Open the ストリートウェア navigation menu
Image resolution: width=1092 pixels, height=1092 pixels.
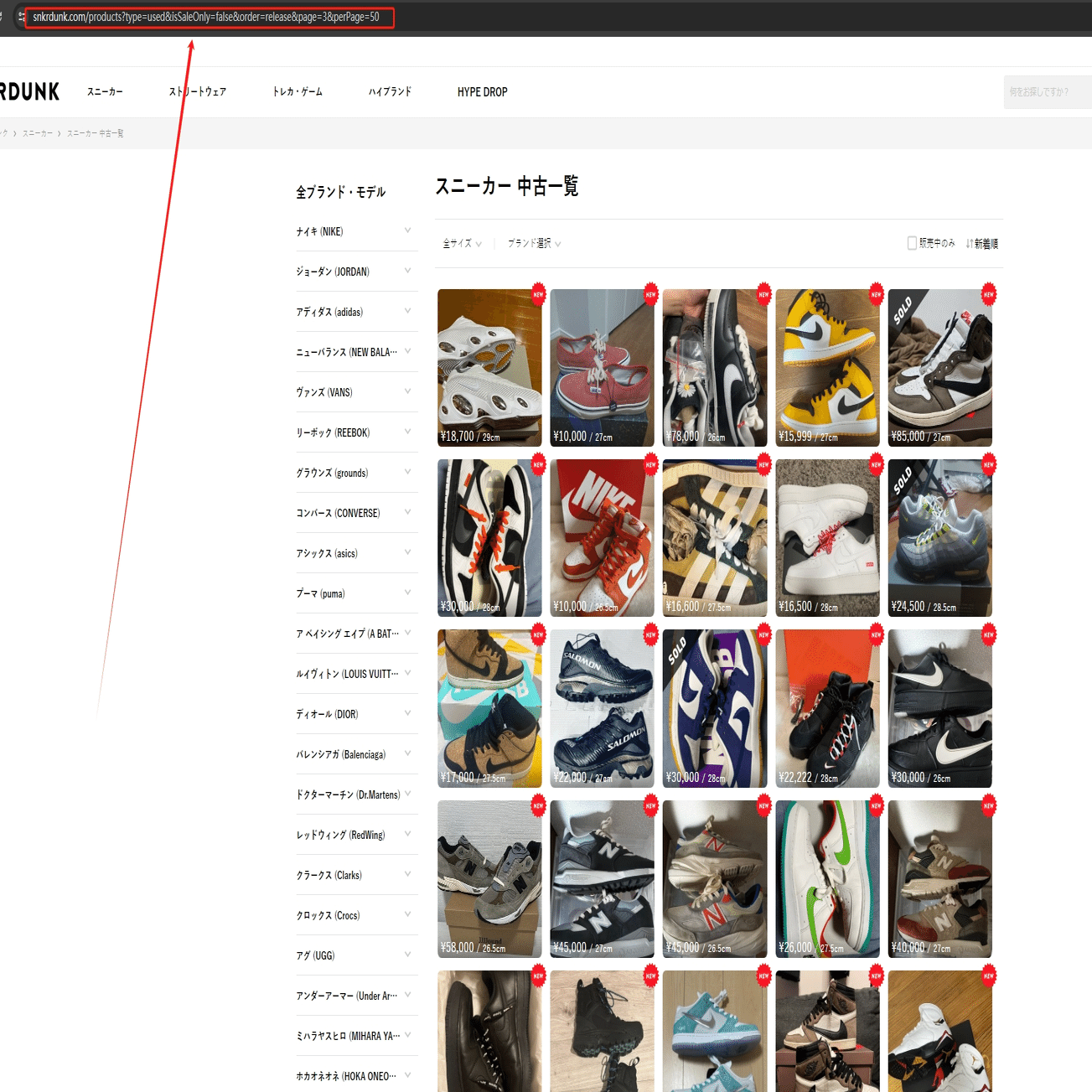click(x=198, y=91)
